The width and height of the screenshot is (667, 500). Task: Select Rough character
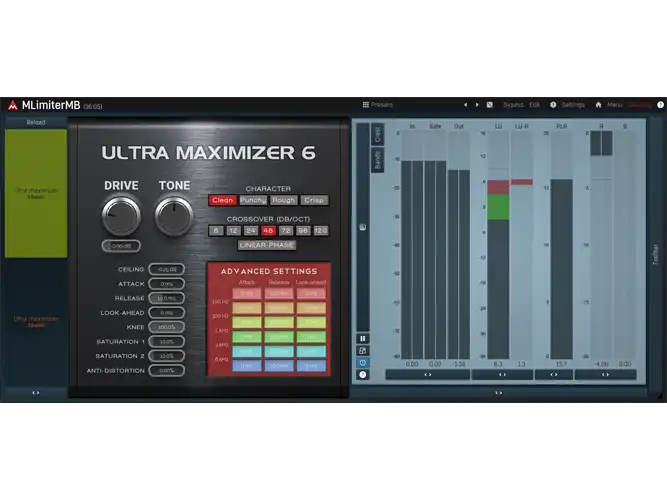[283, 200]
